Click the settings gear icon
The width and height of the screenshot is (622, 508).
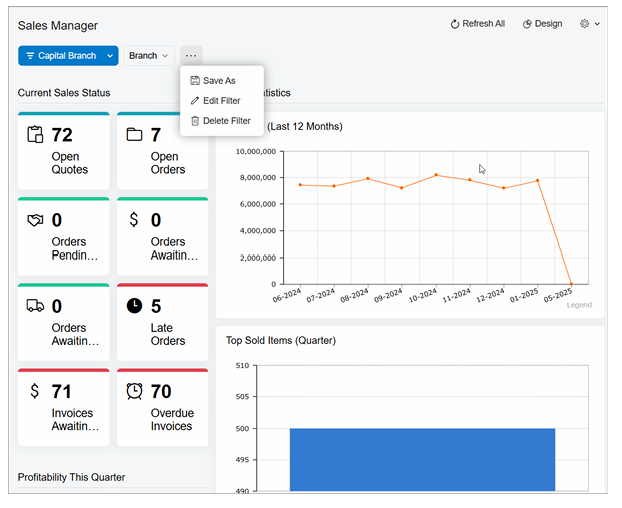coord(585,24)
